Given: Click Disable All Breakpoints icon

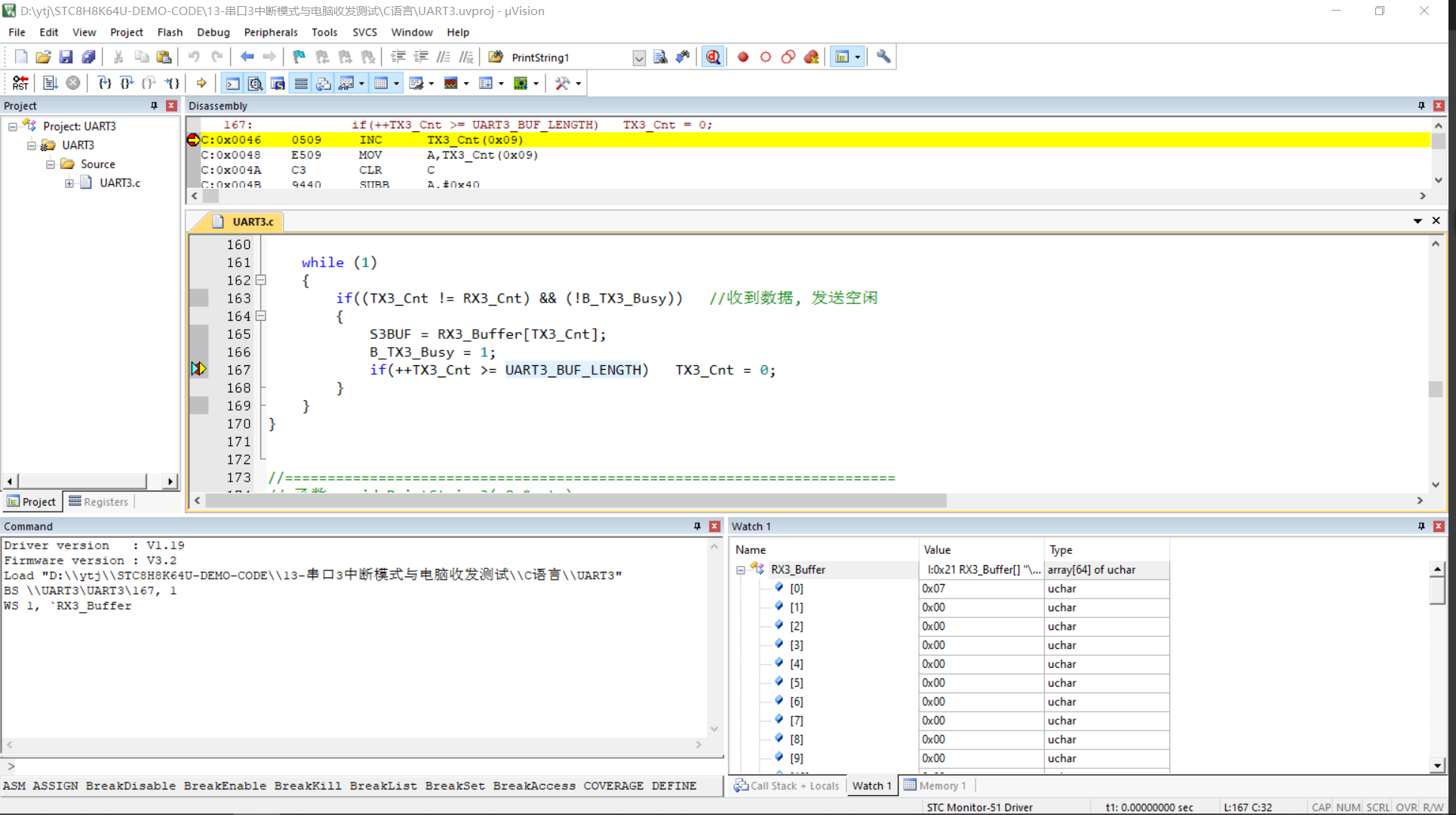Looking at the screenshot, I should [788, 57].
